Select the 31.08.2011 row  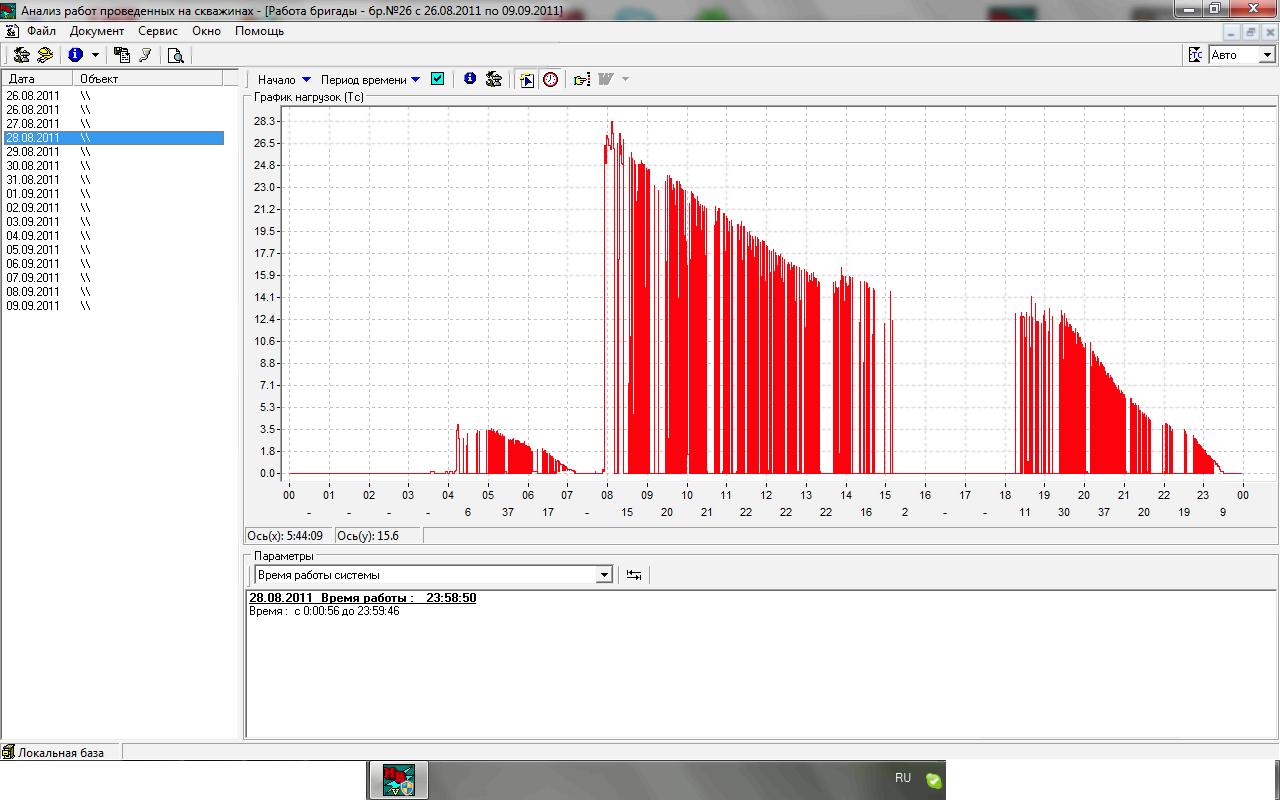(x=113, y=180)
